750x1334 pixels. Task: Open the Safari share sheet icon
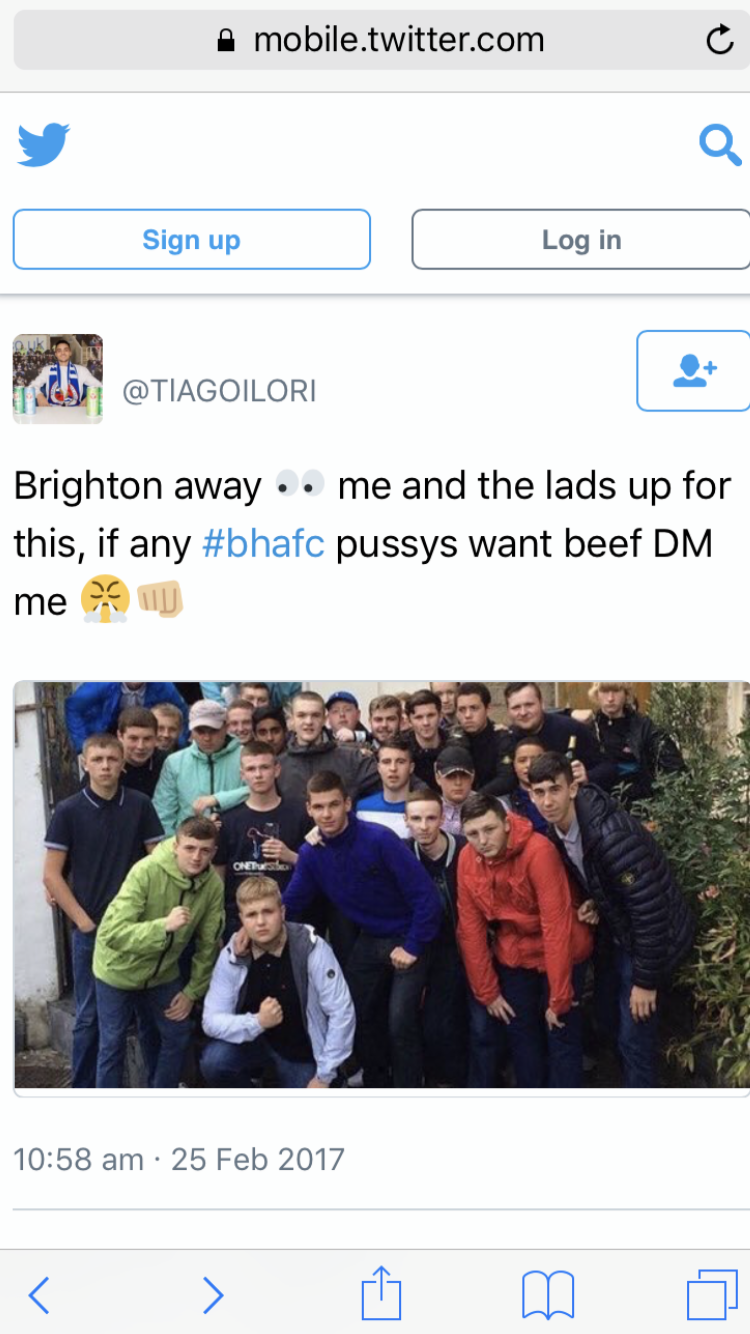(x=381, y=1292)
